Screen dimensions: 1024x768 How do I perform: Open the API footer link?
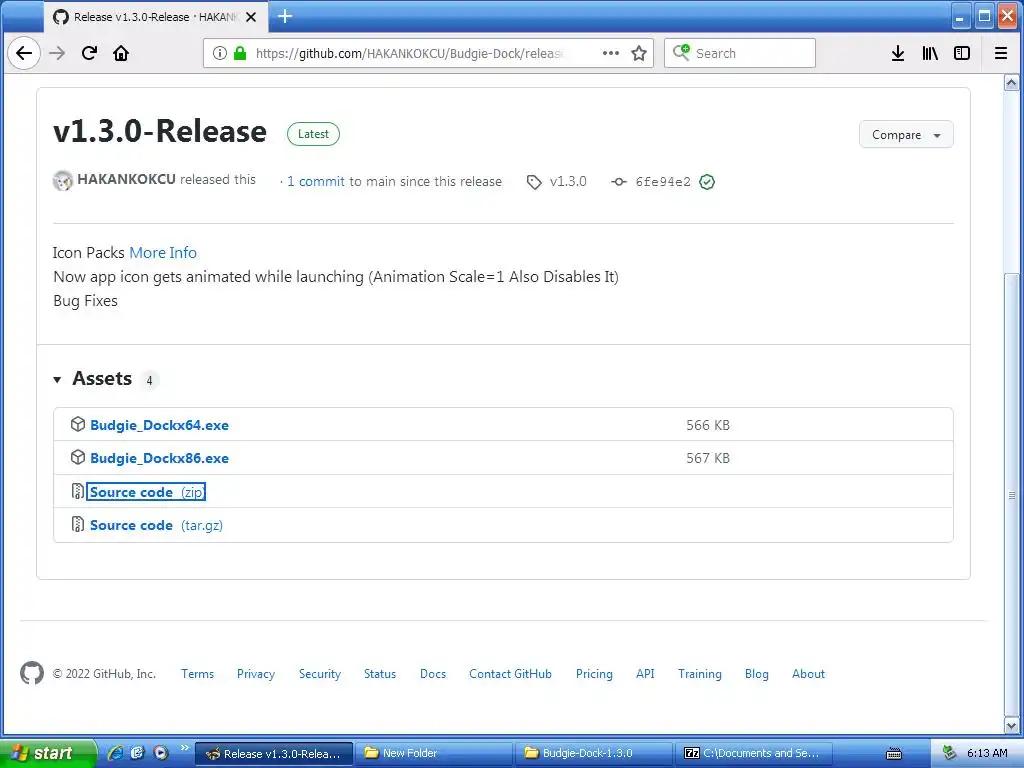[645, 674]
